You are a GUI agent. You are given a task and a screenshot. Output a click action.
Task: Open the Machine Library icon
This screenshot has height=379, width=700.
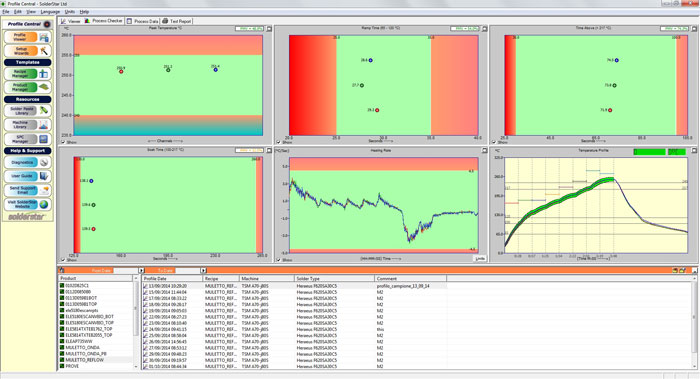[44, 125]
